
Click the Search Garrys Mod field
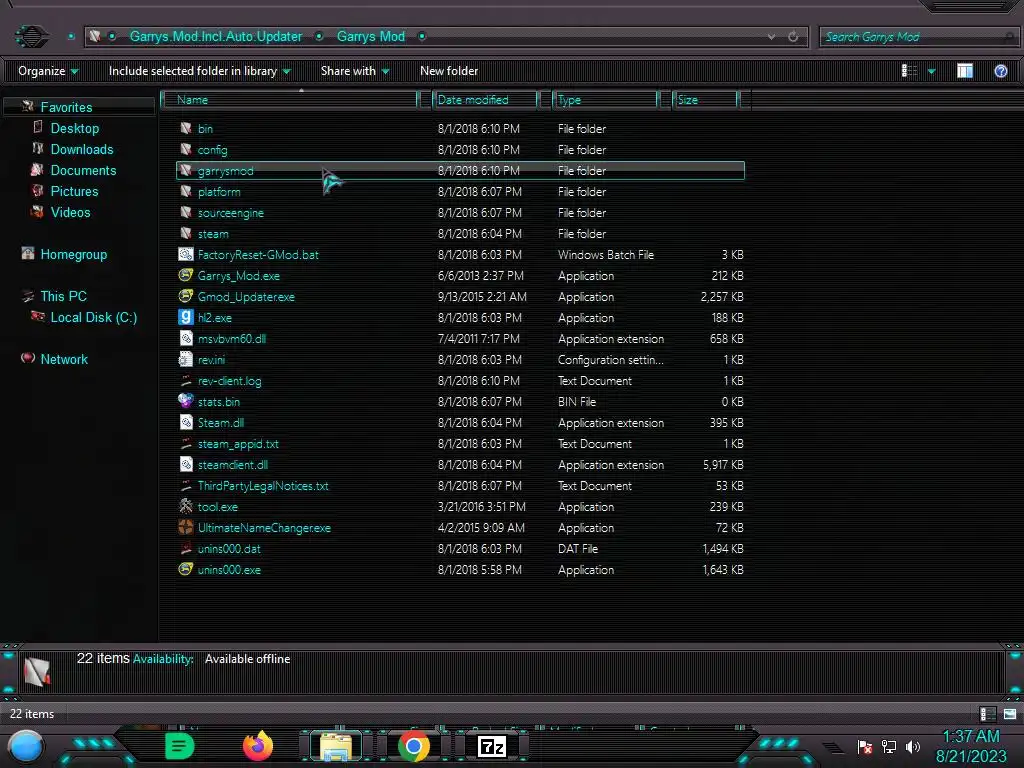918,37
